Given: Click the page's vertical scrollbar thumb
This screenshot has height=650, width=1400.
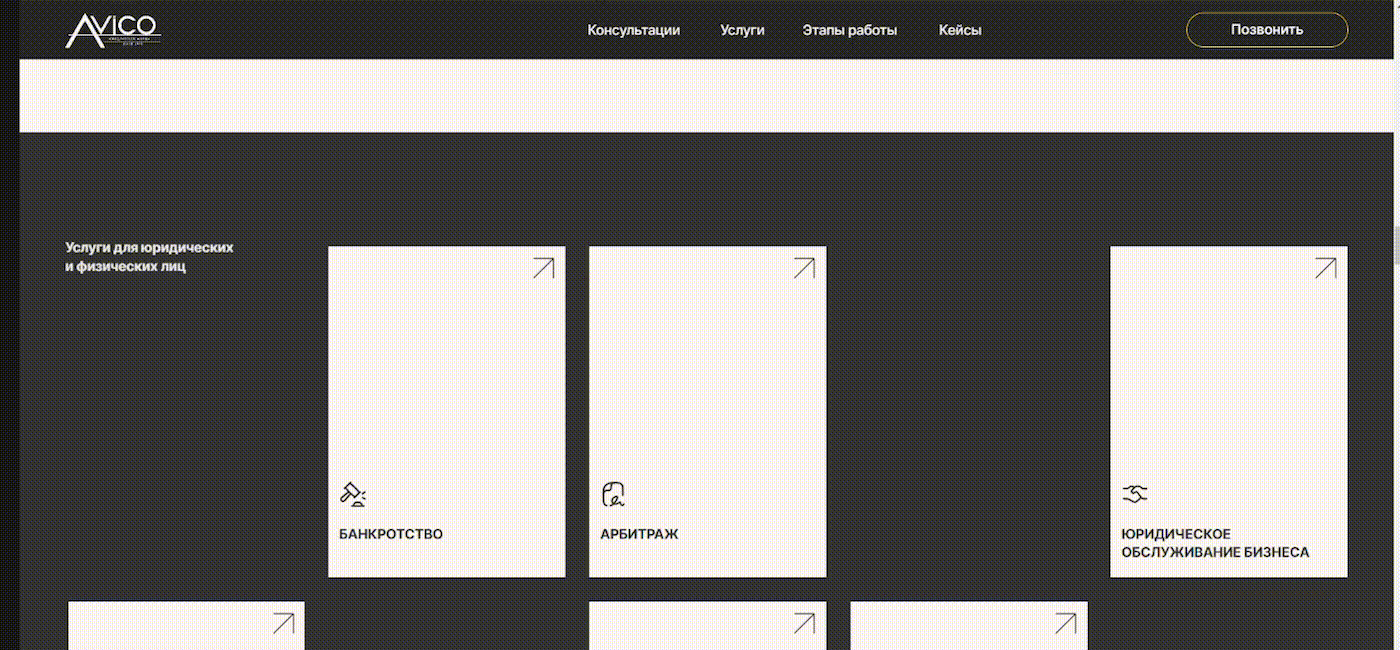Looking at the screenshot, I should click(1395, 245).
